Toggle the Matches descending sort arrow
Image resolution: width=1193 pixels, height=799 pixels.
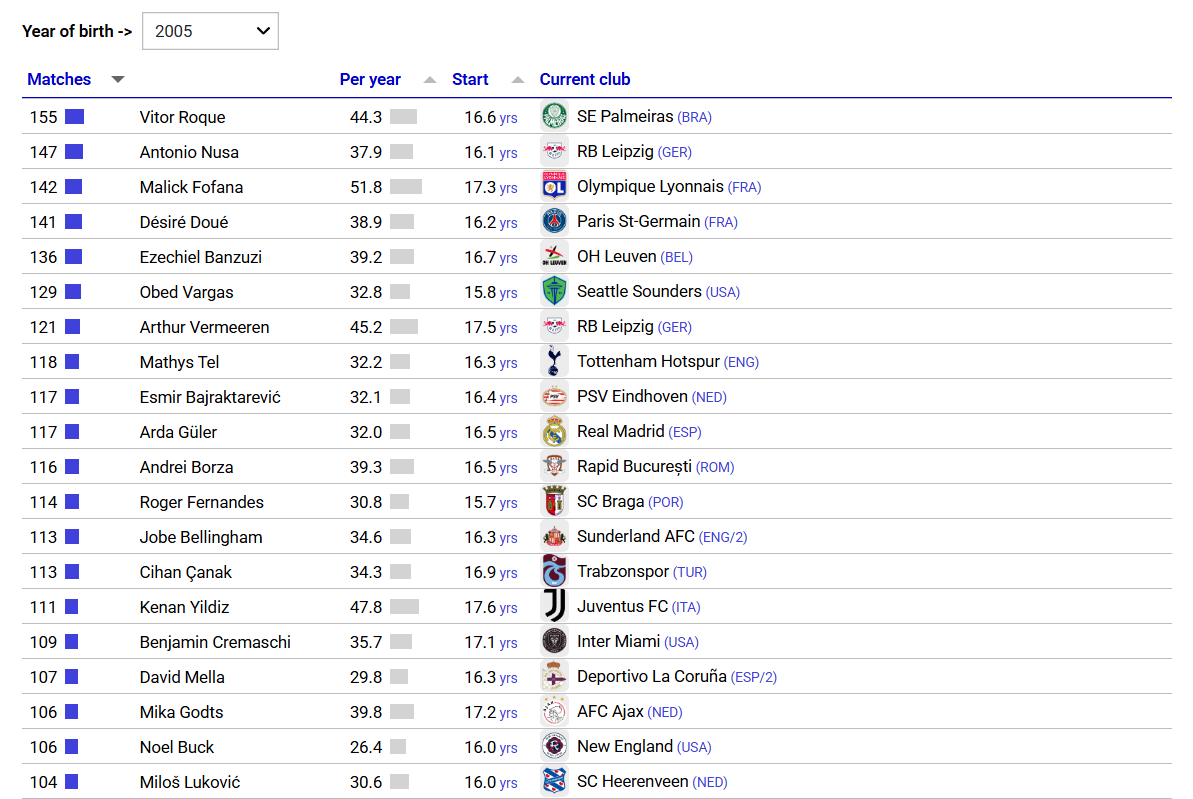point(118,80)
